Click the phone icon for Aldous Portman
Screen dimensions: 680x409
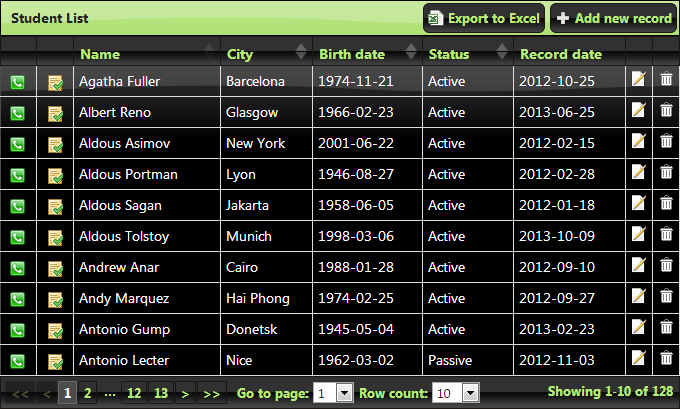point(17,175)
